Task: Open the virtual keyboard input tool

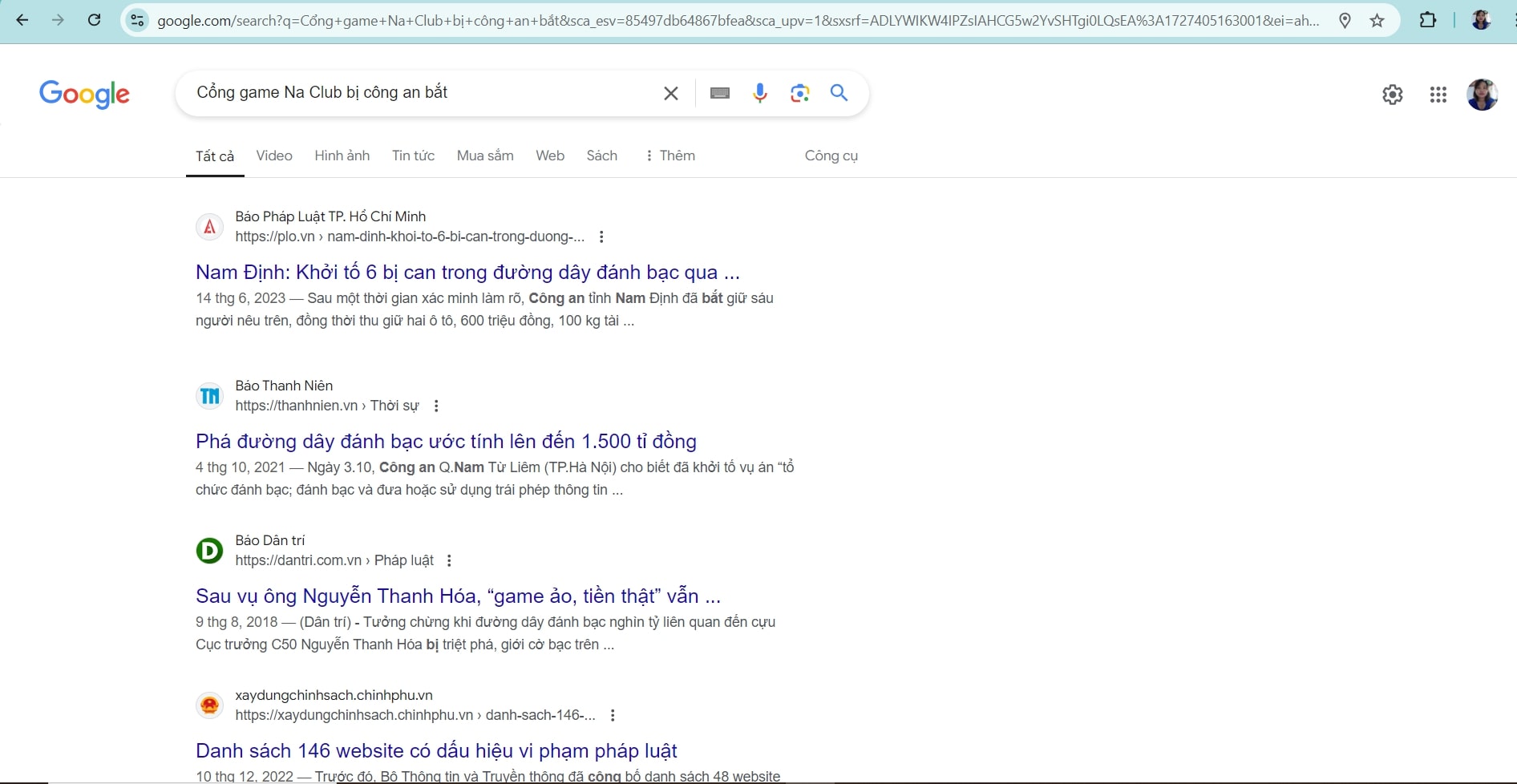Action: point(720,93)
